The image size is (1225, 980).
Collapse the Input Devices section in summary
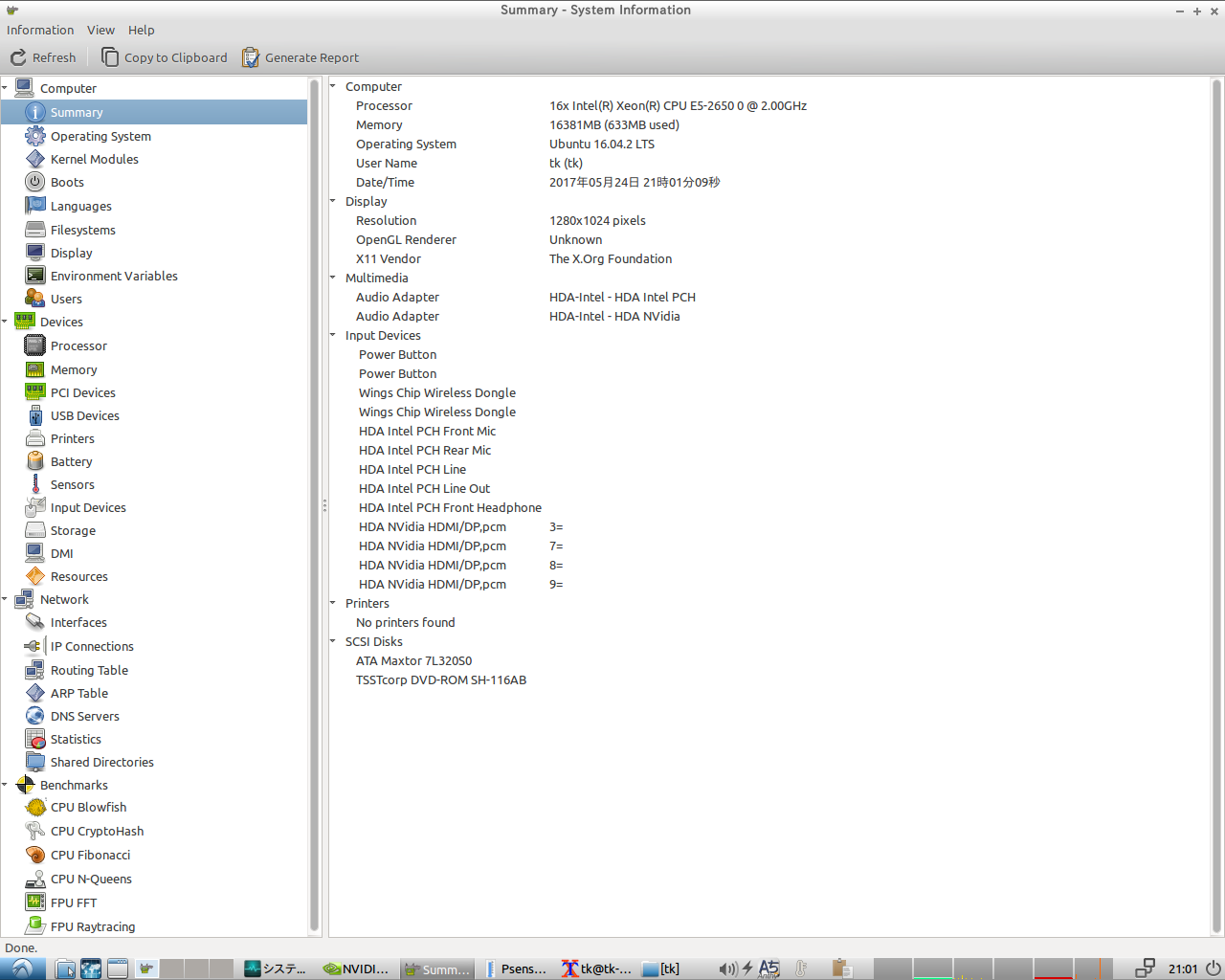tap(334, 336)
